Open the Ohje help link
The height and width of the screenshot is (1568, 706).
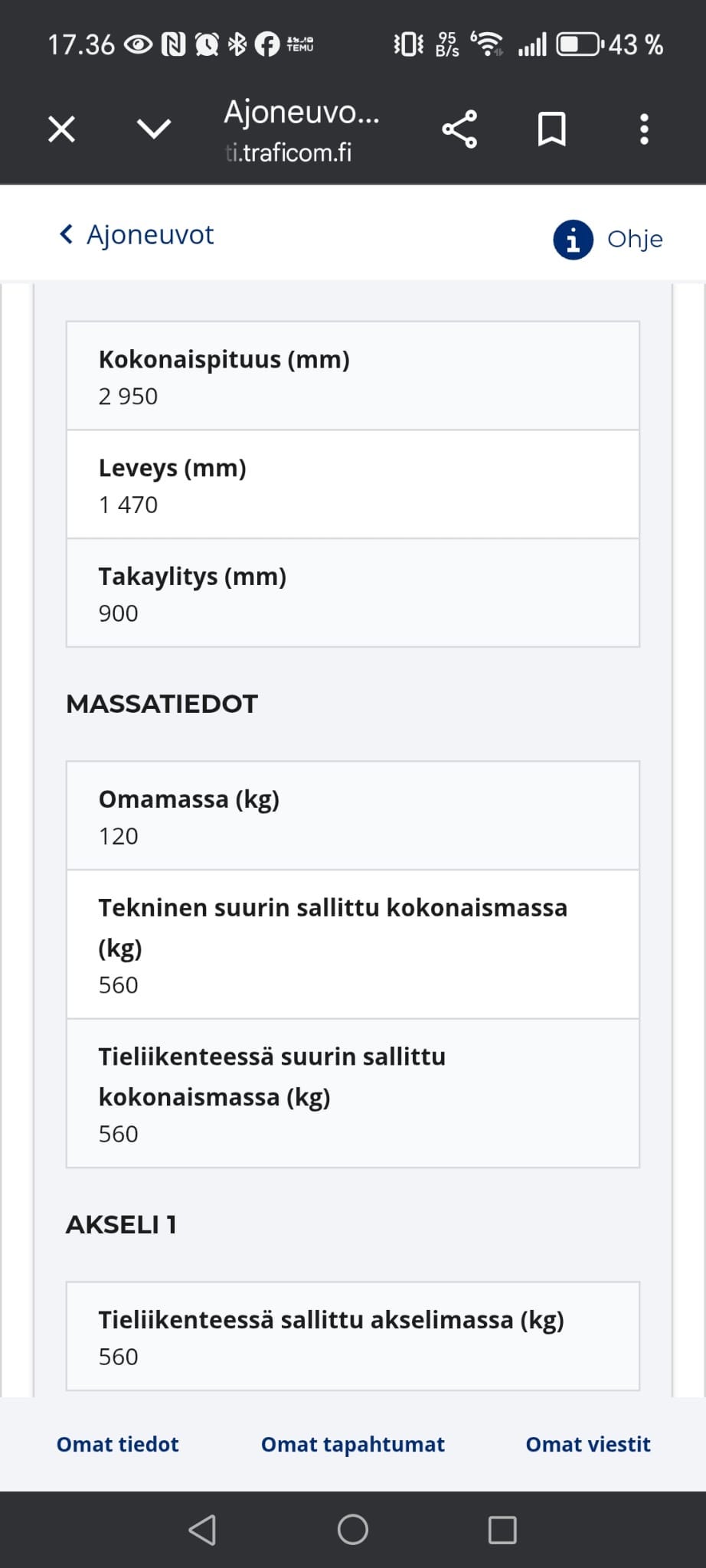(635, 239)
